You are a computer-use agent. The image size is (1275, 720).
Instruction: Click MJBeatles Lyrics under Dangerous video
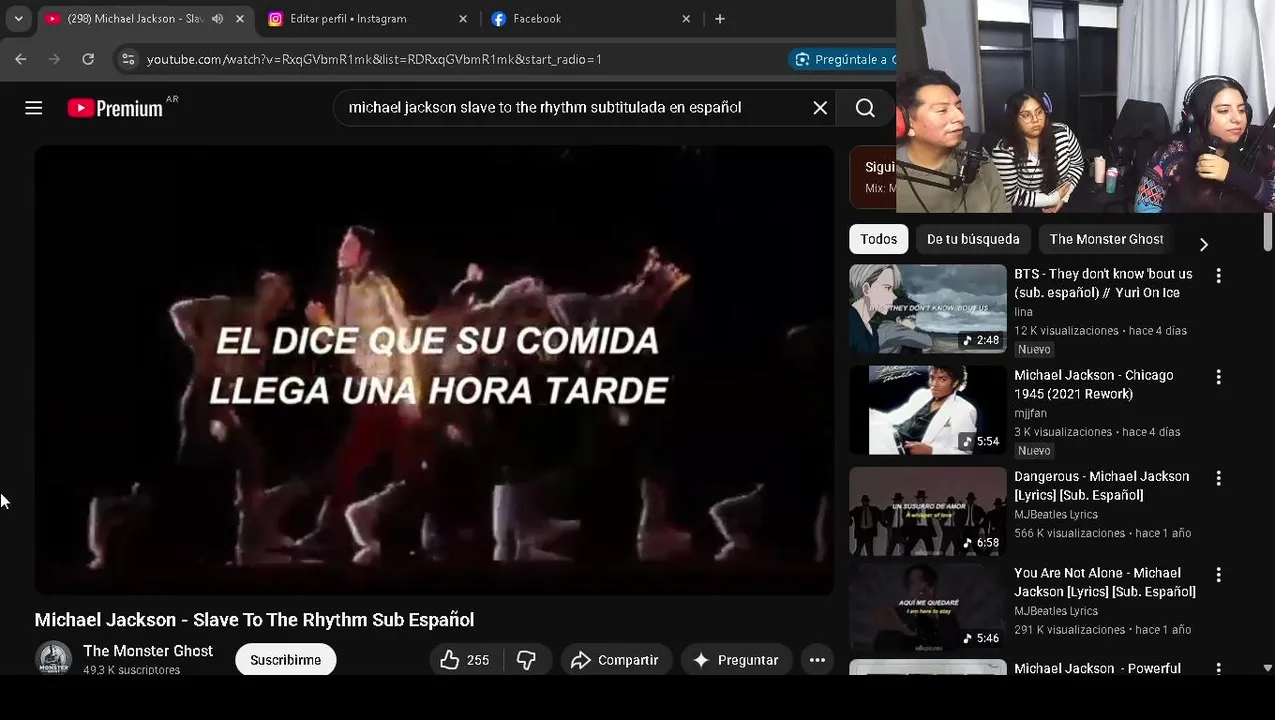click(1056, 514)
